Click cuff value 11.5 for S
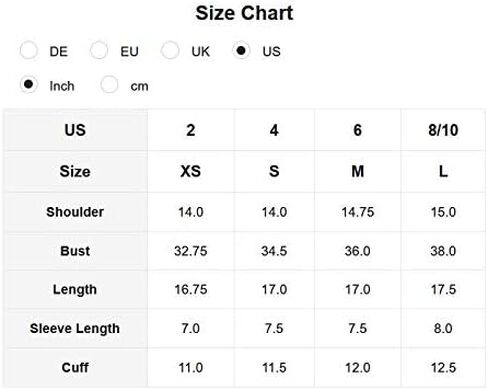This screenshot has height=390, width=488. [274, 368]
